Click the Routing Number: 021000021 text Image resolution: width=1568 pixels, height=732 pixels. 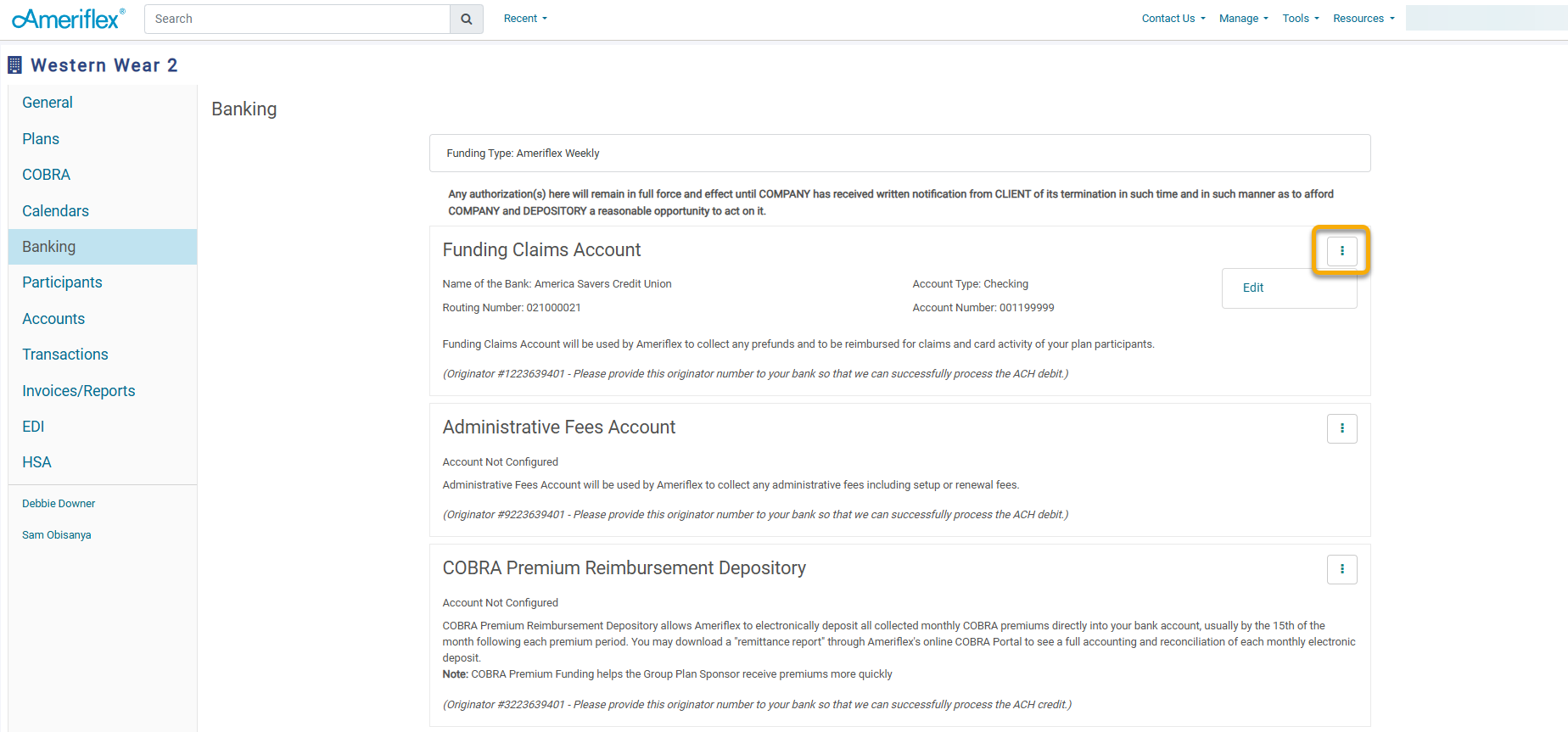[512, 308]
